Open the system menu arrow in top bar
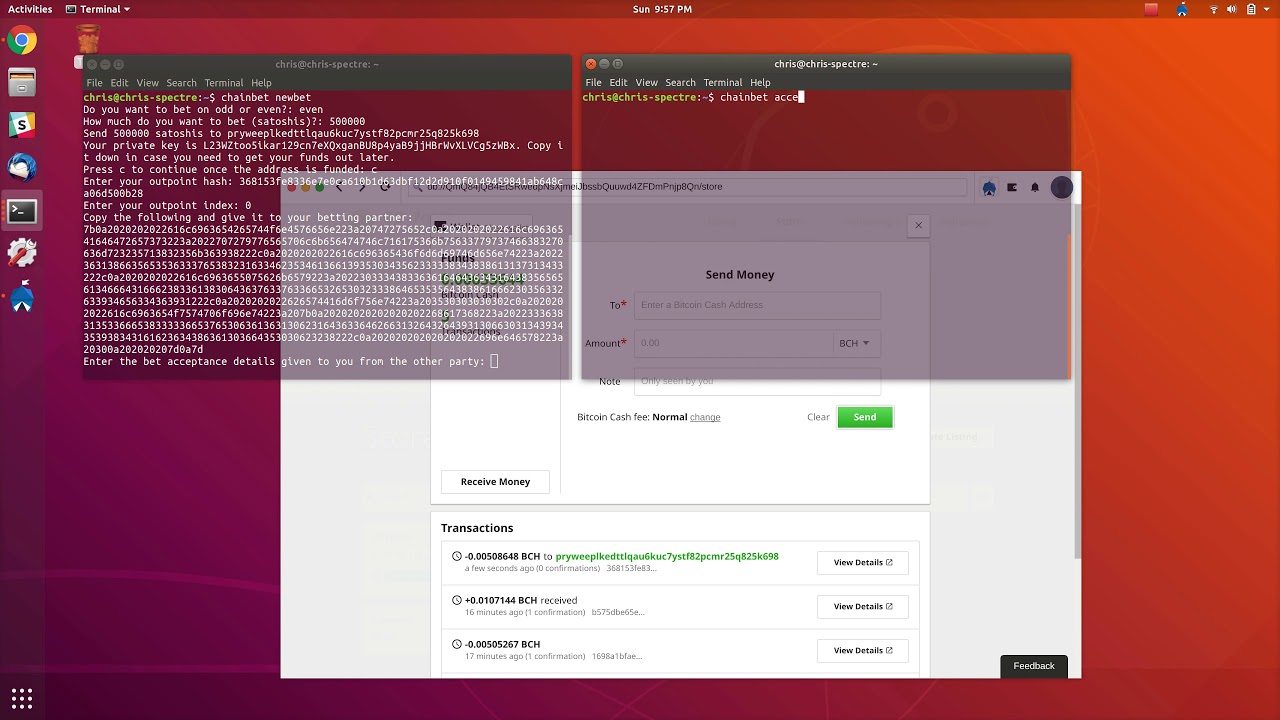Image resolution: width=1280 pixels, height=720 pixels. coord(1268,9)
